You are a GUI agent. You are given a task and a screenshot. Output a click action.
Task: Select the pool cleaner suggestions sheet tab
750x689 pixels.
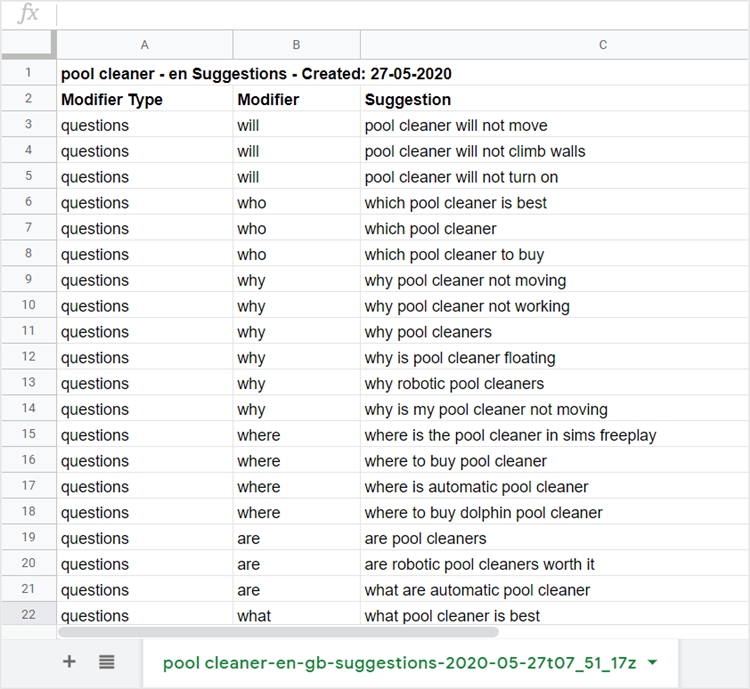pyautogui.click(x=398, y=662)
